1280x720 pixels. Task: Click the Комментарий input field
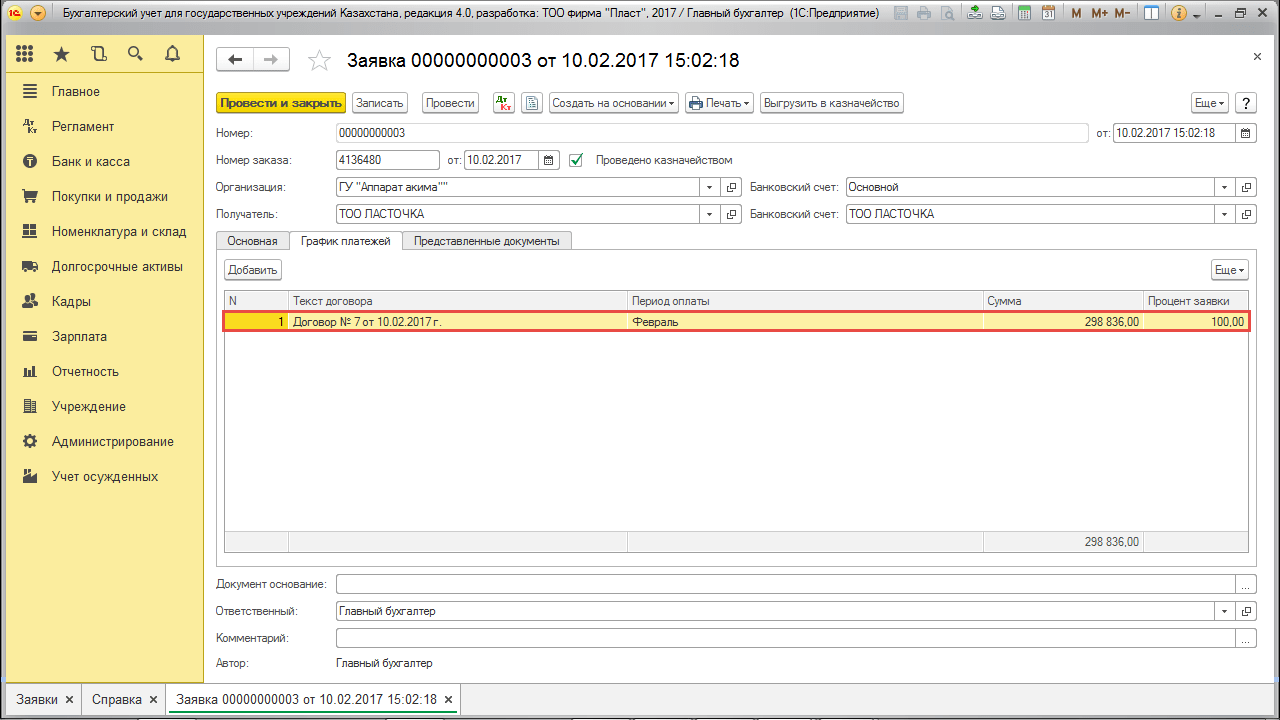tap(785, 638)
